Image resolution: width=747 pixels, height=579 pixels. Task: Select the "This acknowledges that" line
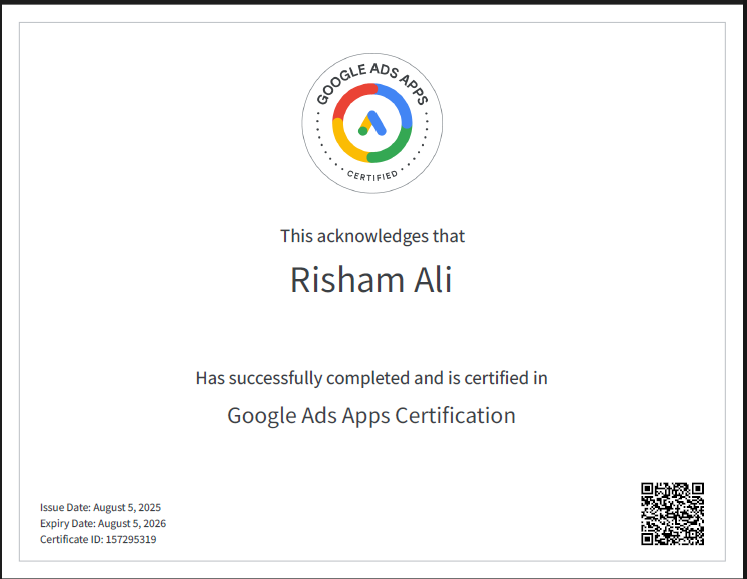tap(372, 237)
